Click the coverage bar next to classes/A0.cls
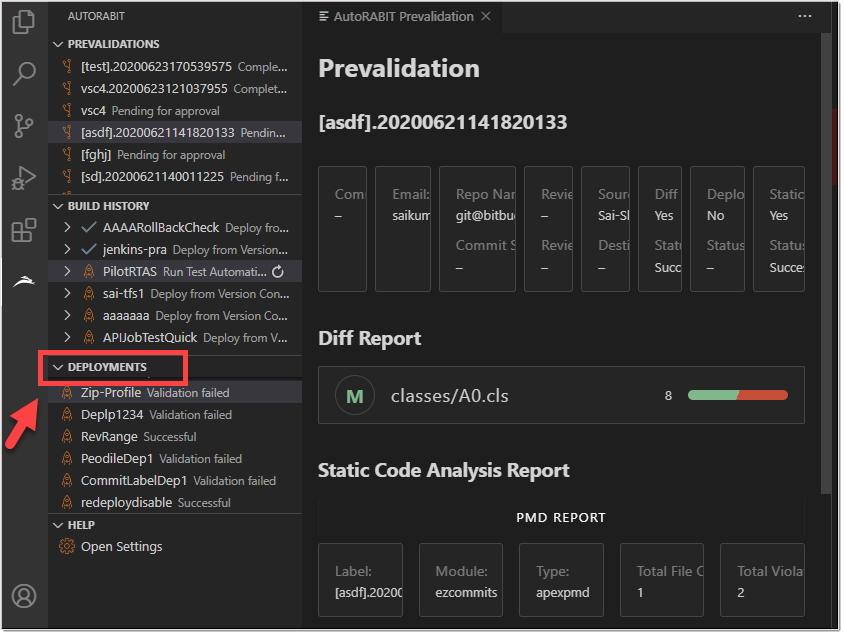844x635 pixels. click(x=737, y=395)
